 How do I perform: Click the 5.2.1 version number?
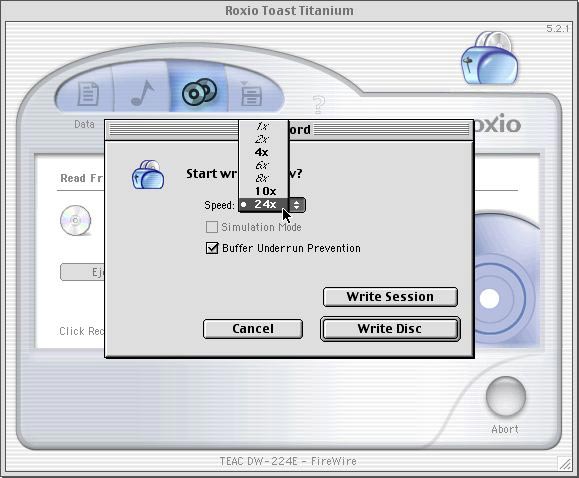pyautogui.click(x=557, y=29)
